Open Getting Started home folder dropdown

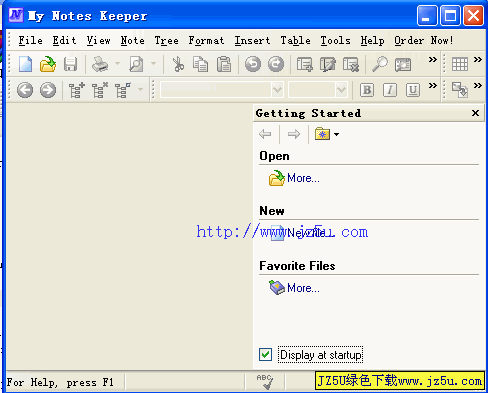tap(336, 134)
